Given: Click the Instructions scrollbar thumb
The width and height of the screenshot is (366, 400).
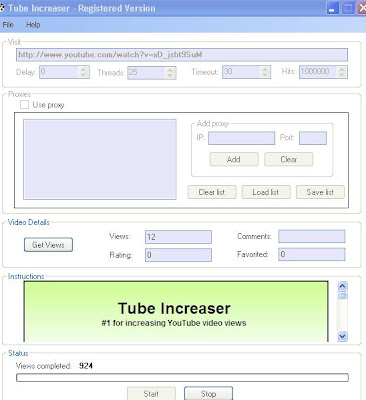Looking at the screenshot, I should [x=342, y=295].
